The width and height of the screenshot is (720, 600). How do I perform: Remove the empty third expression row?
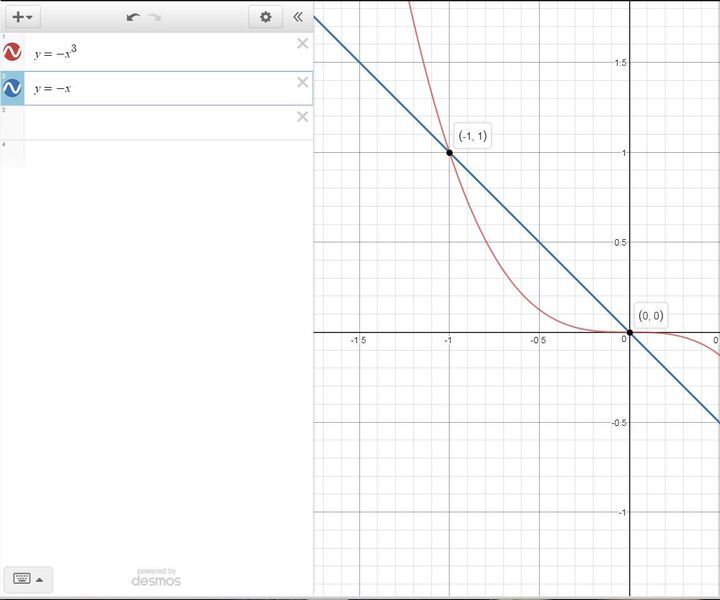tap(302, 117)
